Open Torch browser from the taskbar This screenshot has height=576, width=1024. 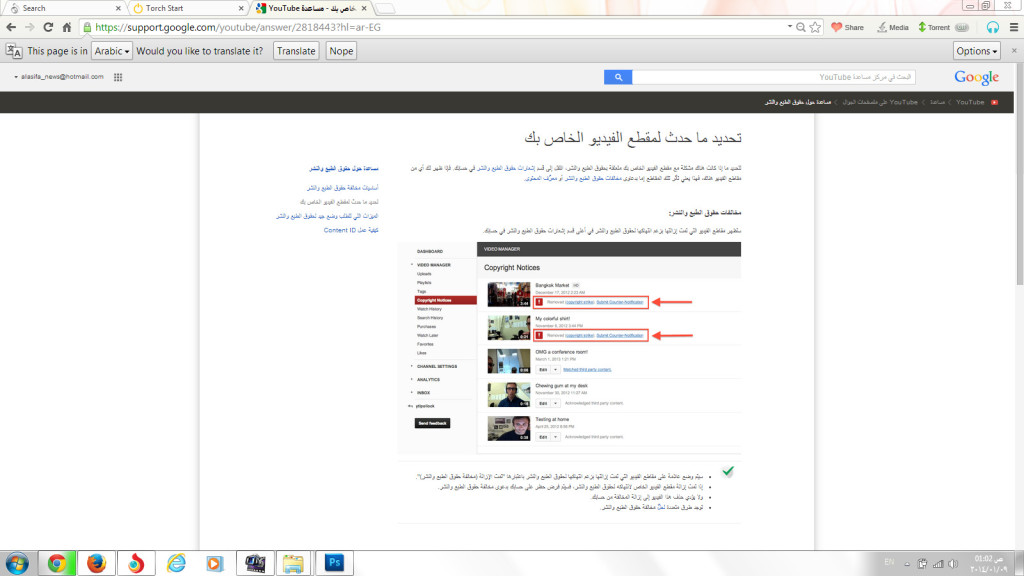136,563
